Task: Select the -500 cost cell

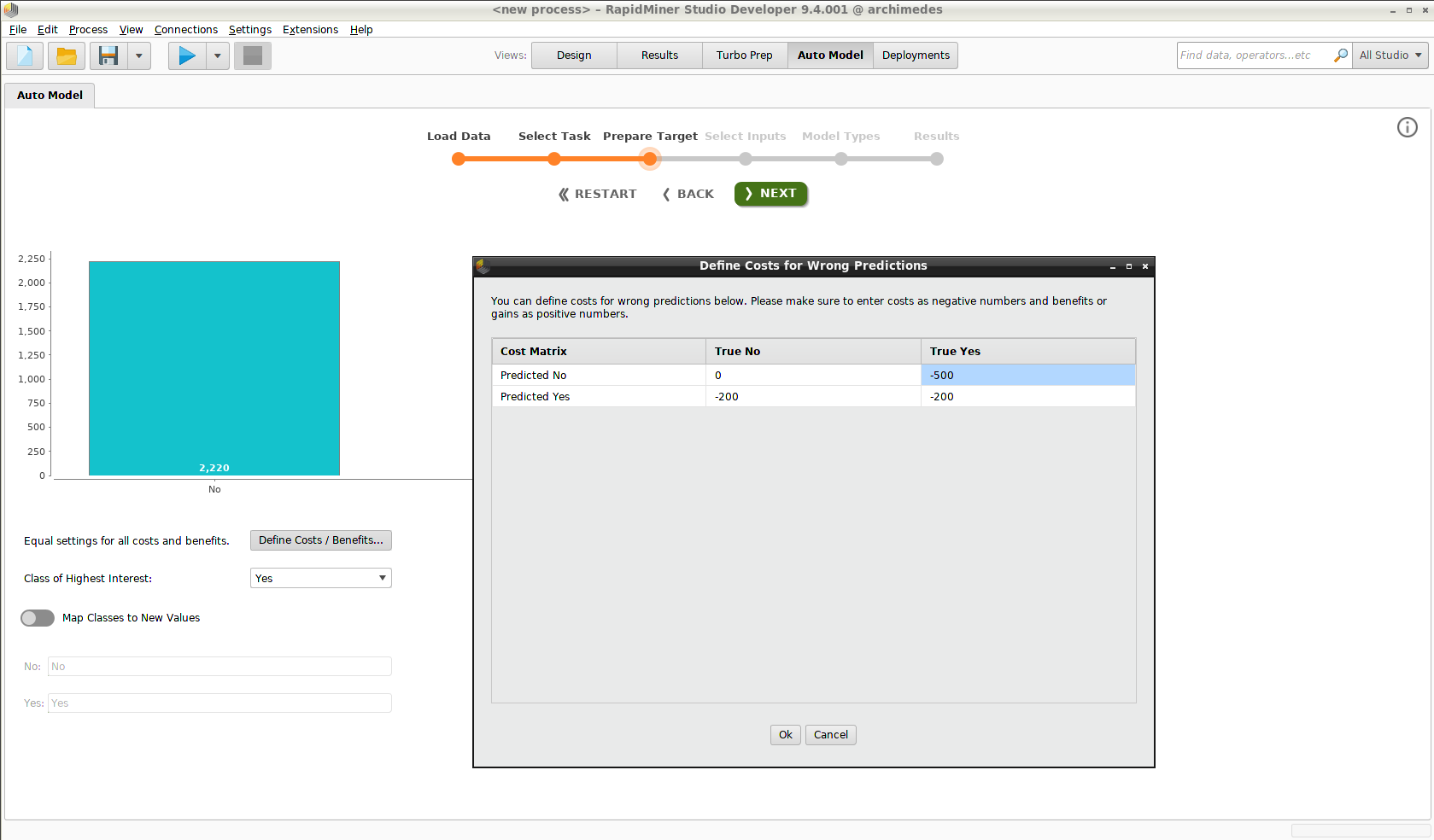Action: pos(1028,376)
